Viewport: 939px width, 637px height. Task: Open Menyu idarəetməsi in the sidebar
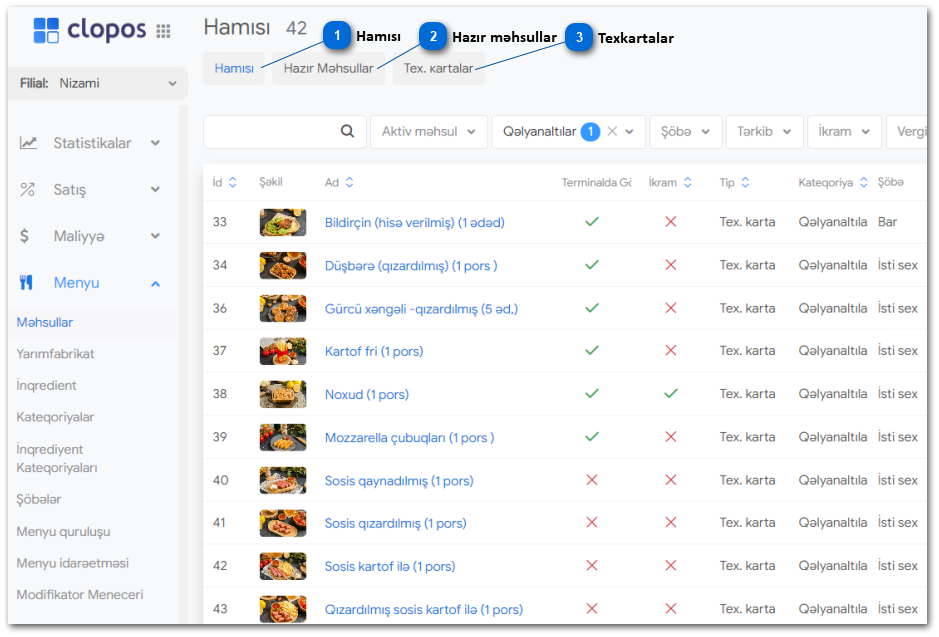point(72,563)
